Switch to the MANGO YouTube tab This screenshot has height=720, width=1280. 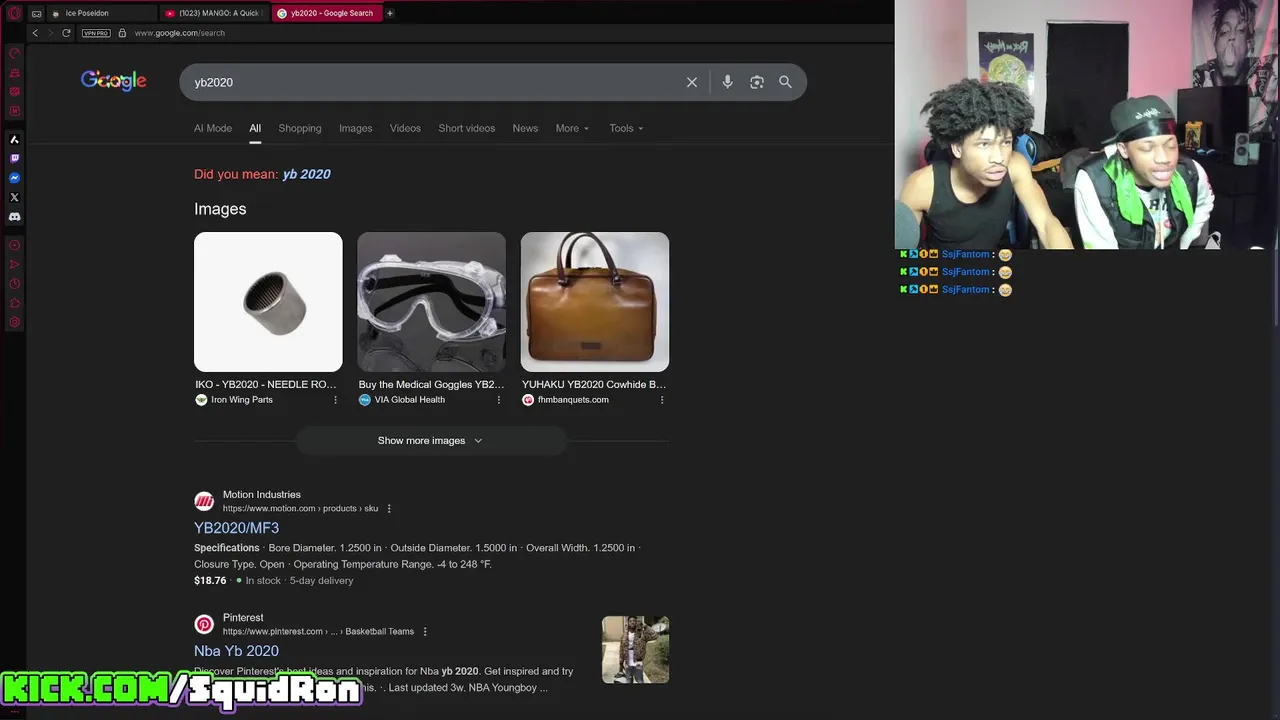point(214,13)
